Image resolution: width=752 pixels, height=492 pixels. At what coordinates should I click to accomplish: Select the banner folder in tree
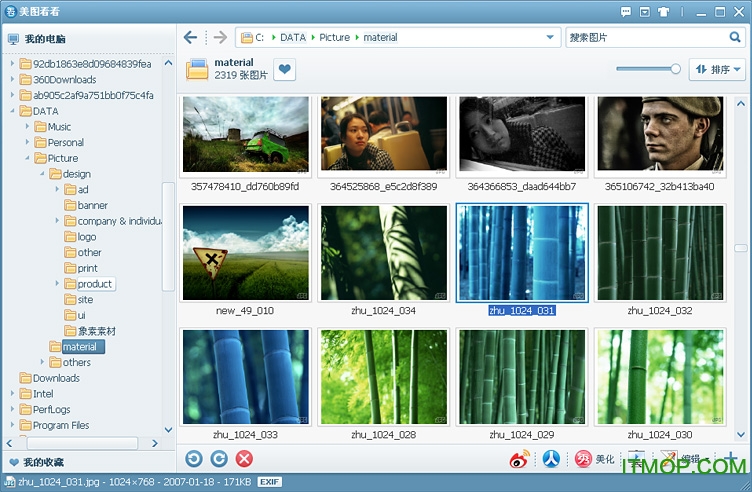pos(92,206)
